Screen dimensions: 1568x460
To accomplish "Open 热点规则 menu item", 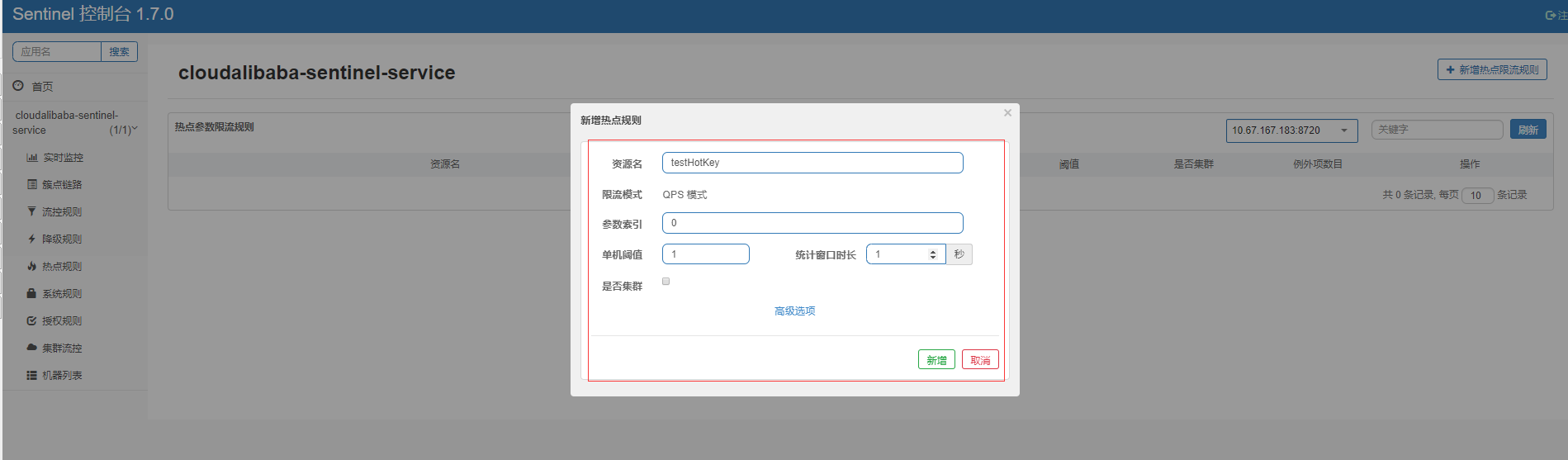I will pos(62,266).
